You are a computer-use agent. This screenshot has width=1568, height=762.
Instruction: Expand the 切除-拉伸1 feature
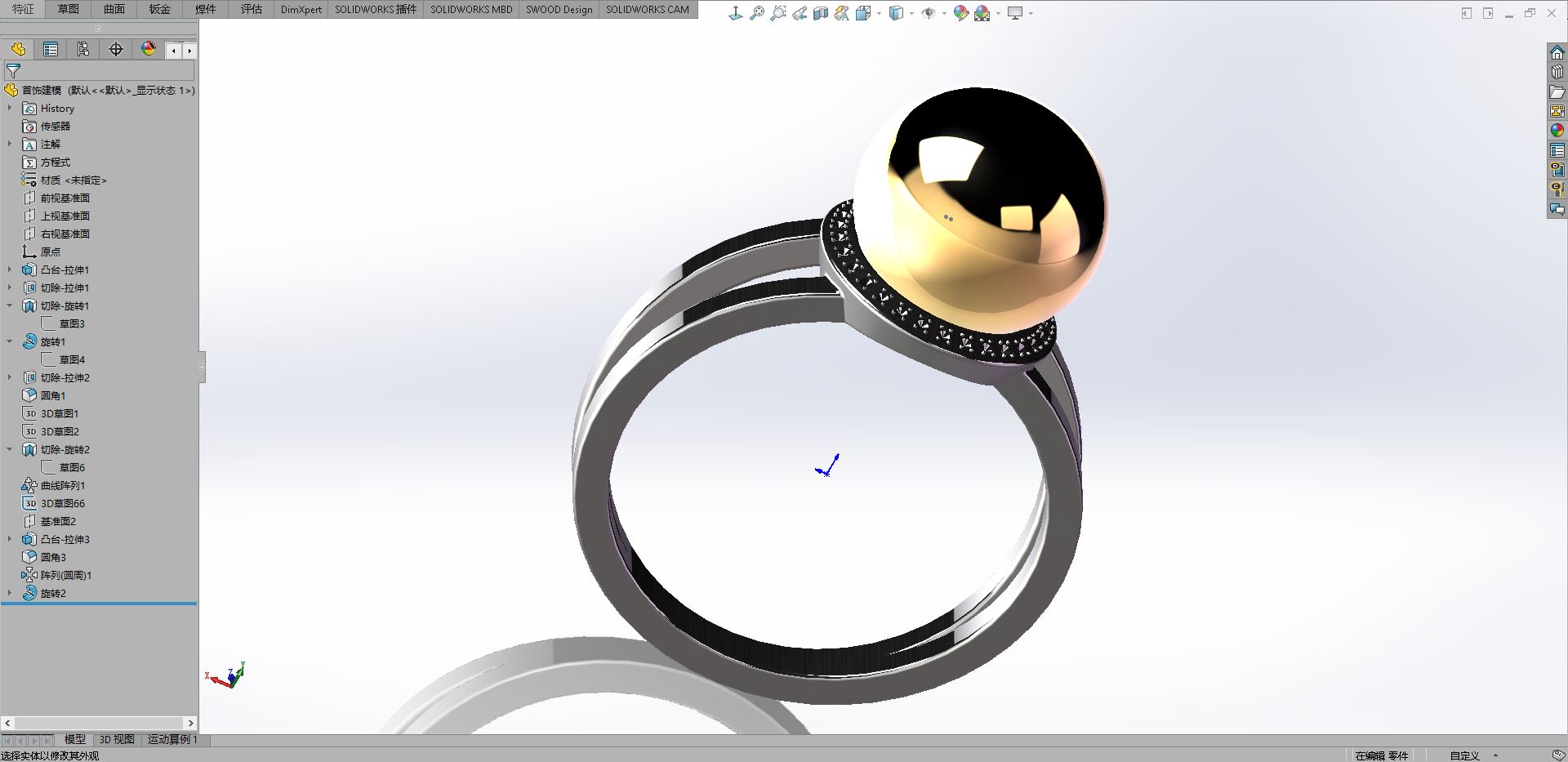(x=10, y=287)
